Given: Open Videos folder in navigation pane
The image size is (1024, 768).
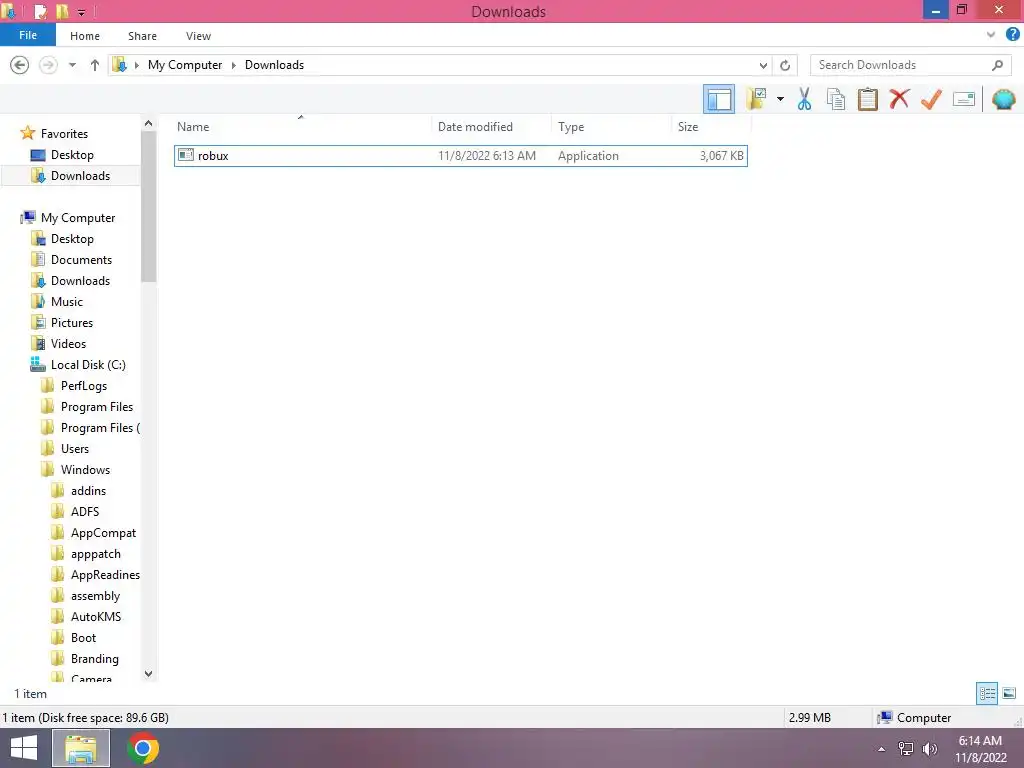Looking at the screenshot, I should (x=68, y=344).
